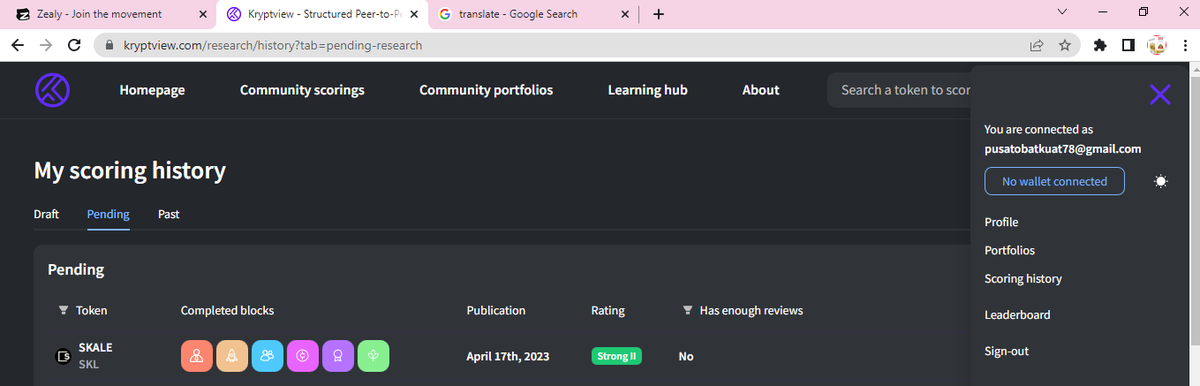The image size is (1200, 386).
Task: Open Portfolios in the side menu
Action: [1009, 250]
